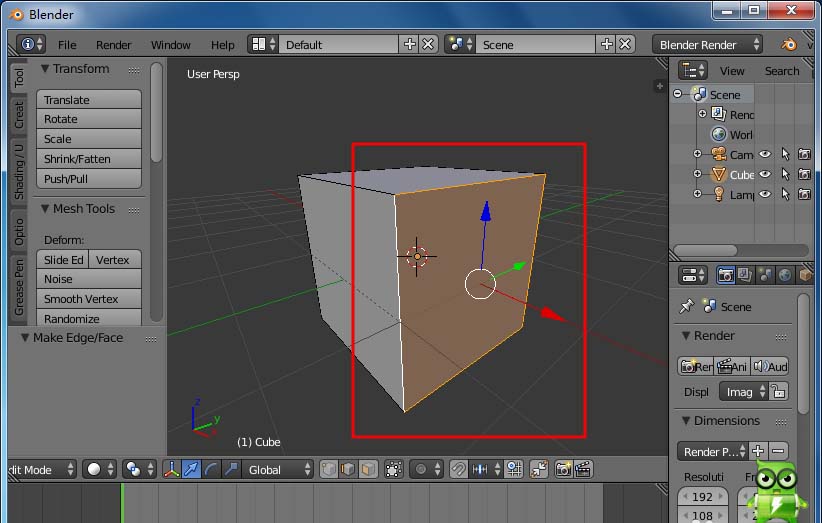Click the Smooth Vertex button
The height and width of the screenshot is (523, 822).
89,299
